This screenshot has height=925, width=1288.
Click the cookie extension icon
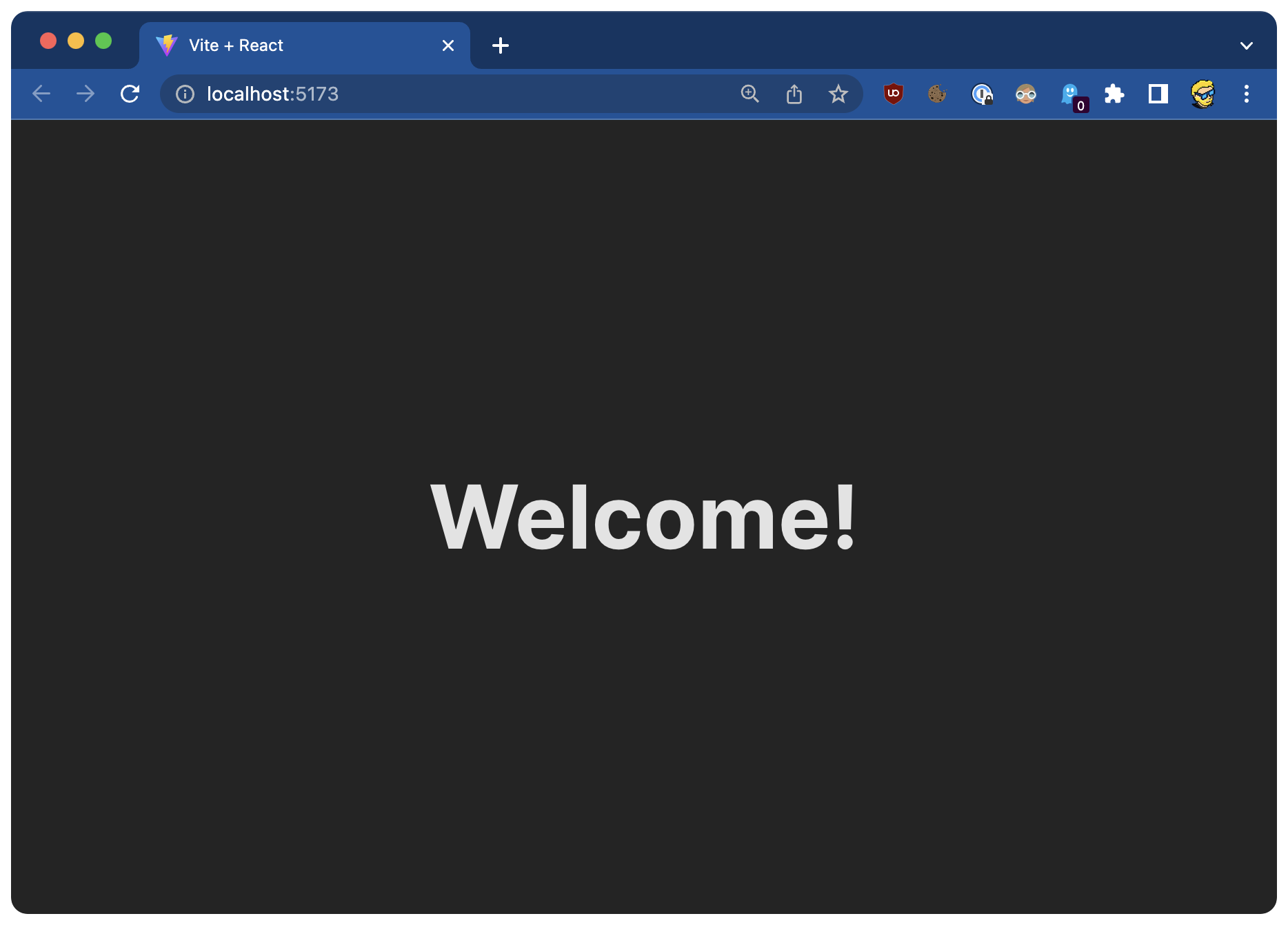(937, 94)
